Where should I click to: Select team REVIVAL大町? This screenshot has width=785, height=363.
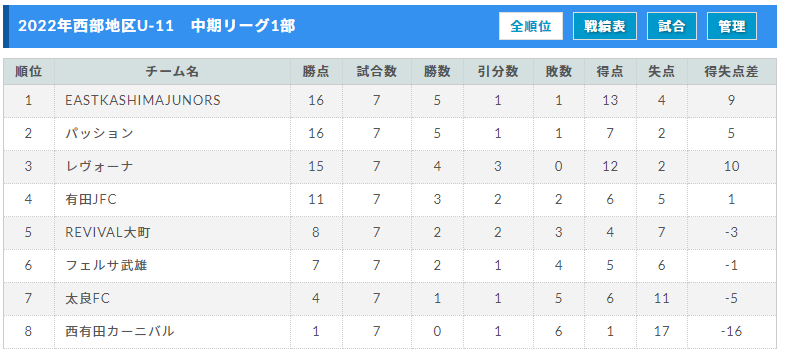pos(108,232)
